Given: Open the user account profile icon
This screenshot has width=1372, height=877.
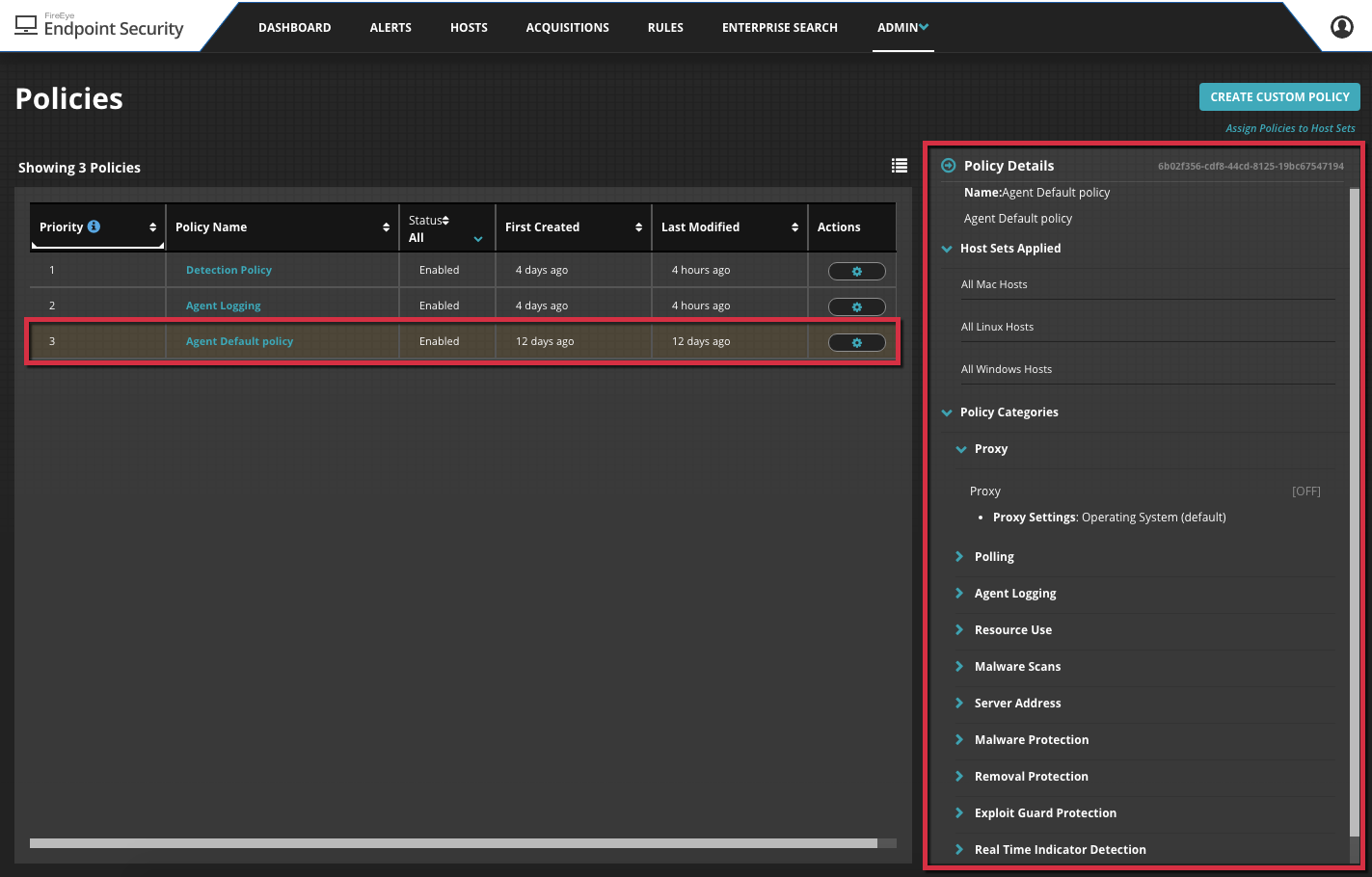Looking at the screenshot, I should (1341, 27).
